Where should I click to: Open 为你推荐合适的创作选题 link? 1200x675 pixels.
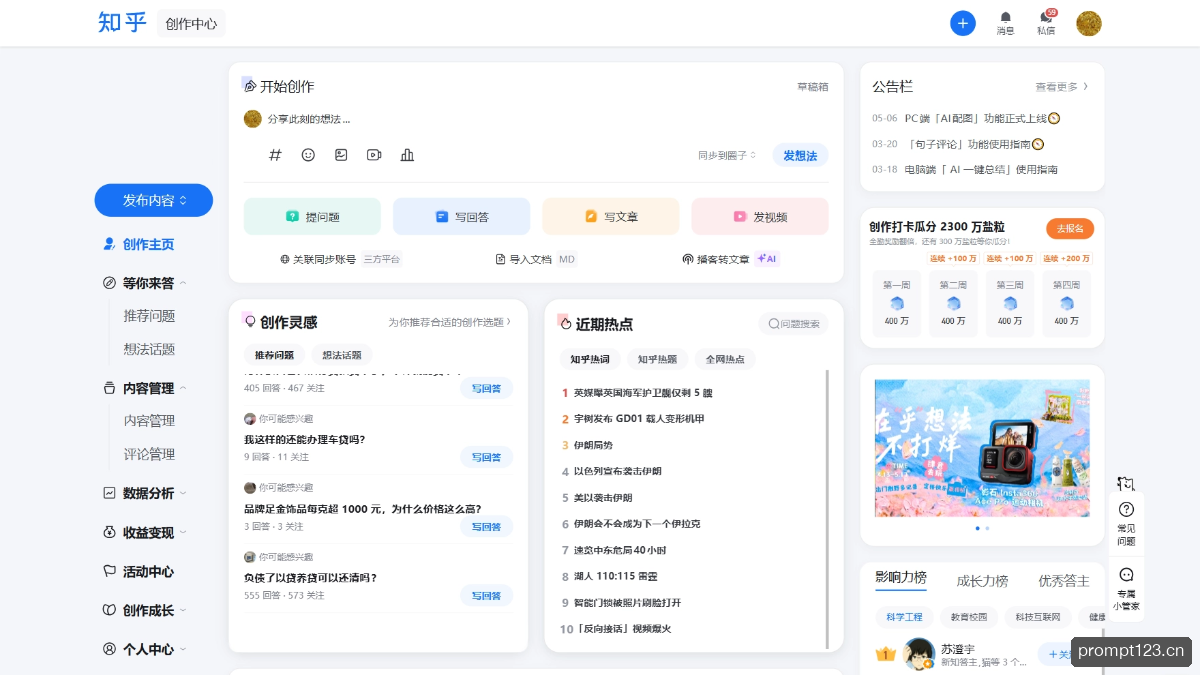coord(450,322)
